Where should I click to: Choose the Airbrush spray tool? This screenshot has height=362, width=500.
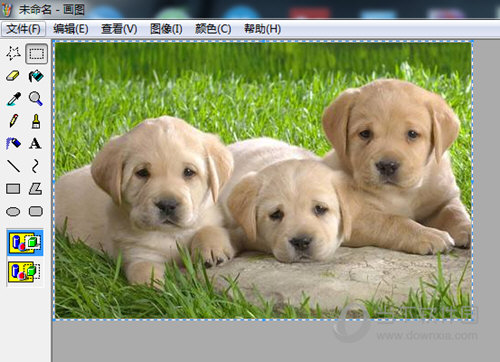pyautogui.click(x=13, y=144)
